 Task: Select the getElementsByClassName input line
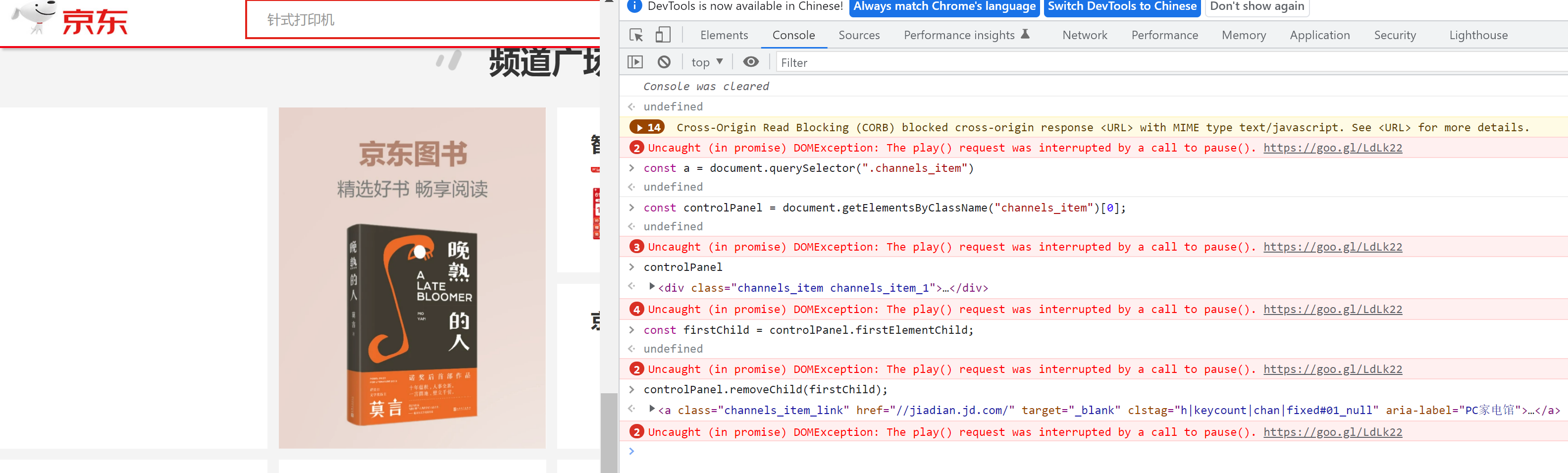884,208
